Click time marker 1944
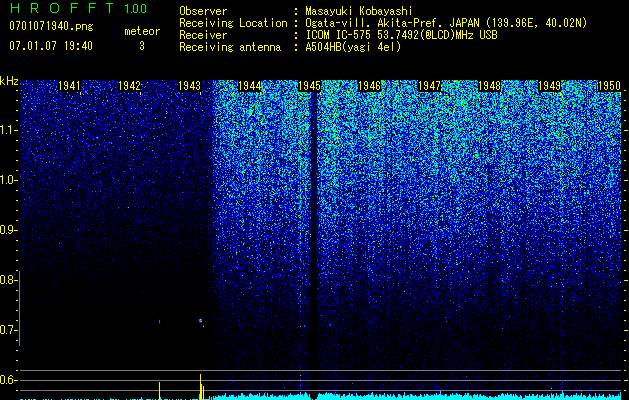The image size is (629, 400). click(250, 86)
